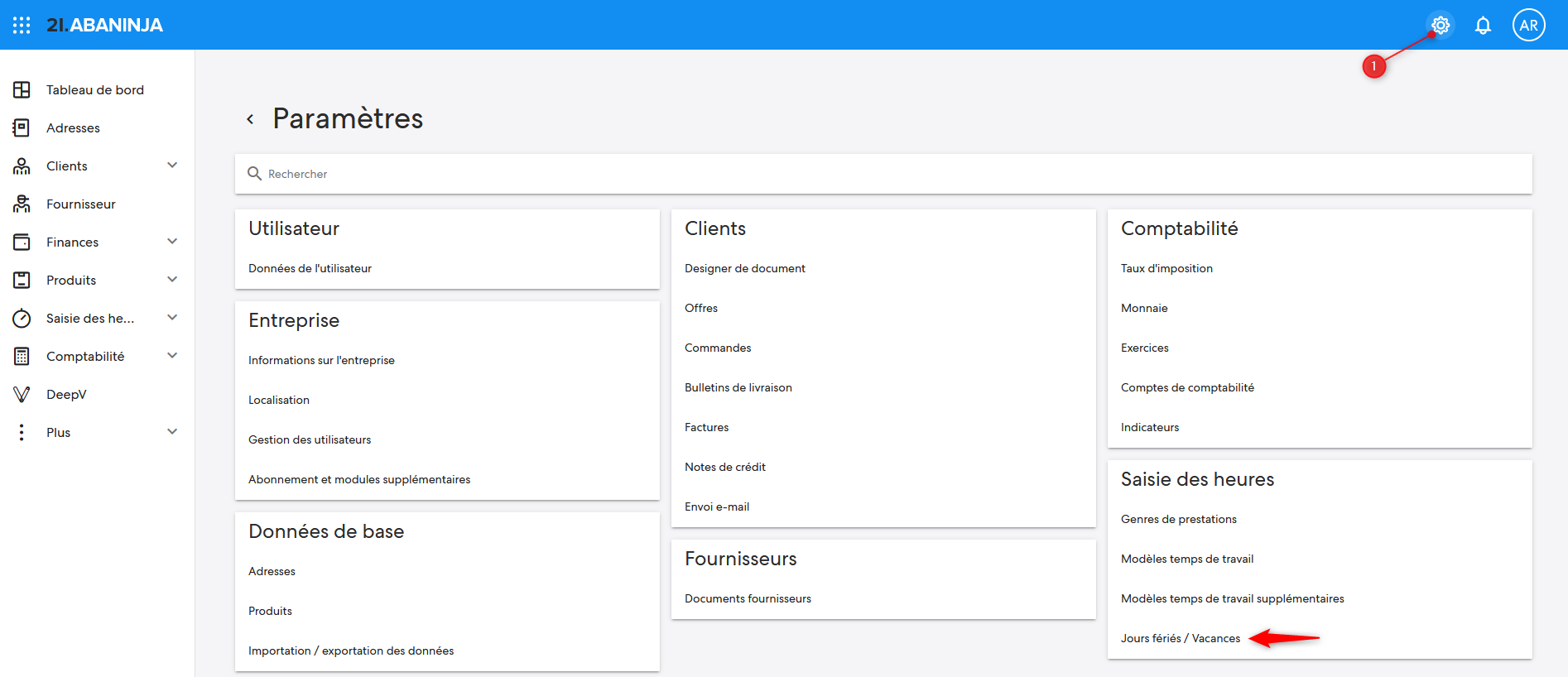The height and width of the screenshot is (677, 1568).
Task: Expand the Plus sidebar menu
Action: pos(172,432)
